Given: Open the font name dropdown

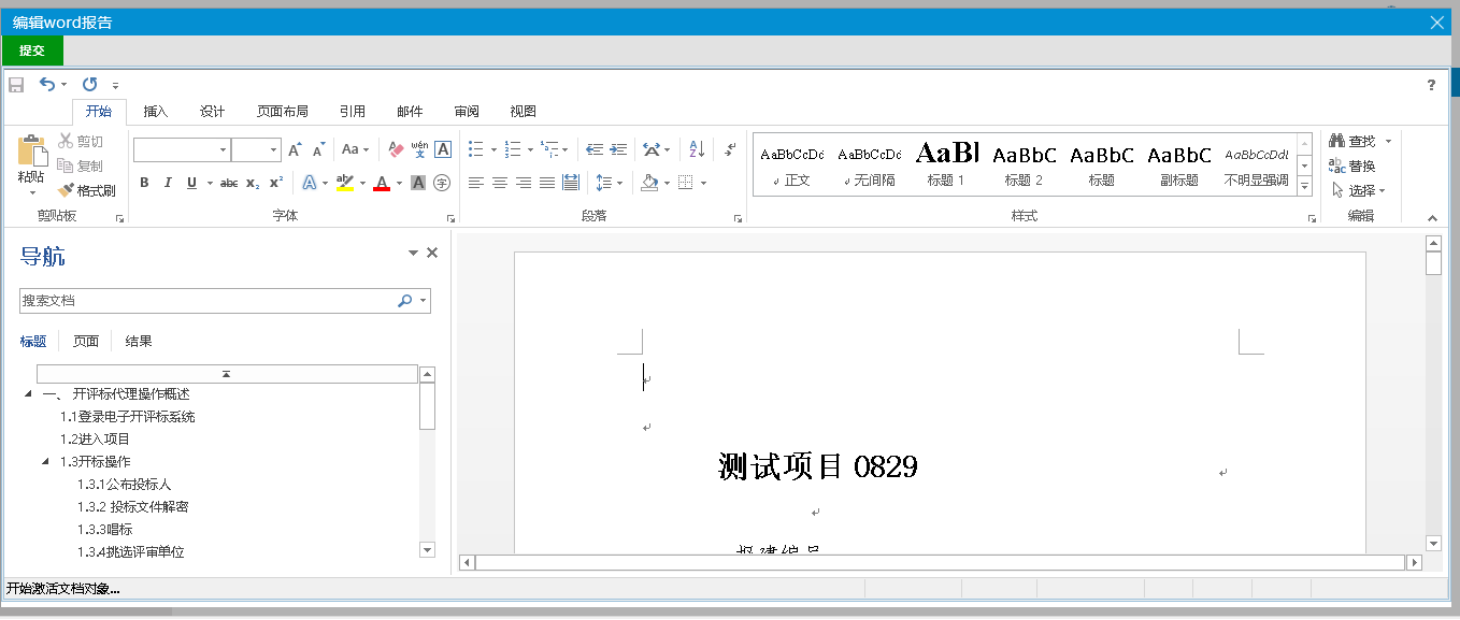Looking at the screenshot, I should pos(223,150).
